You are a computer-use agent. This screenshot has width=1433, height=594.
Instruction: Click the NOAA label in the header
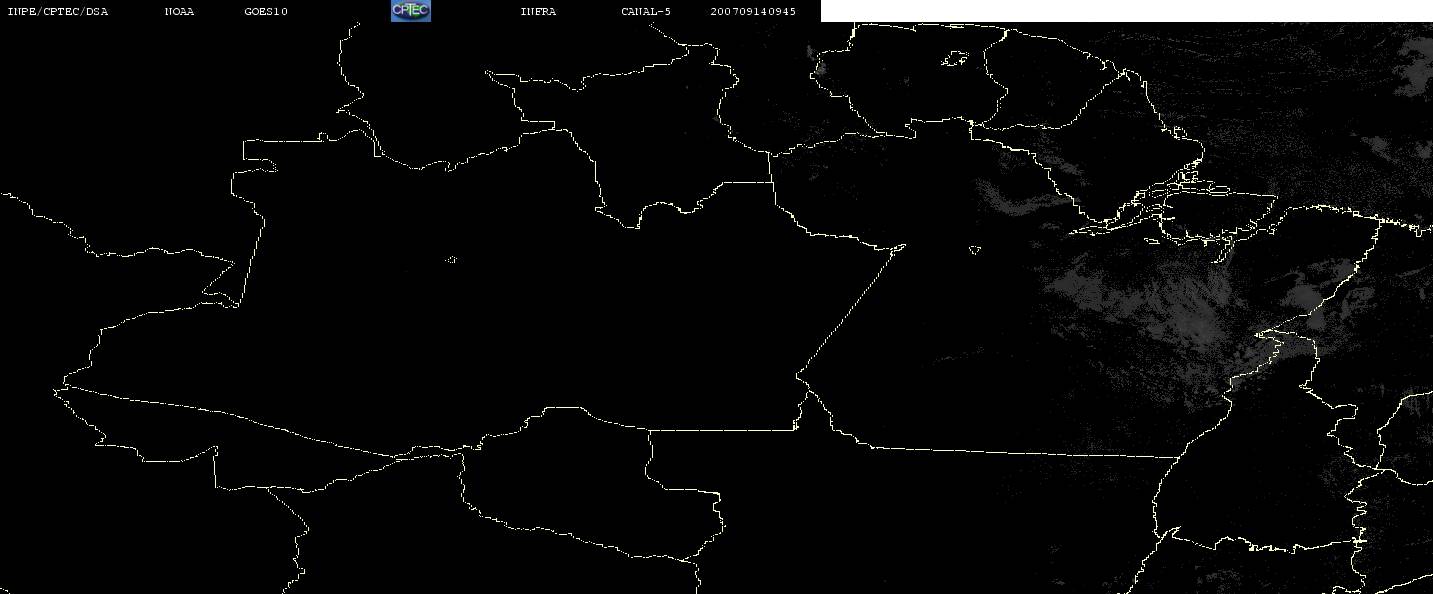pyautogui.click(x=179, y=12)
